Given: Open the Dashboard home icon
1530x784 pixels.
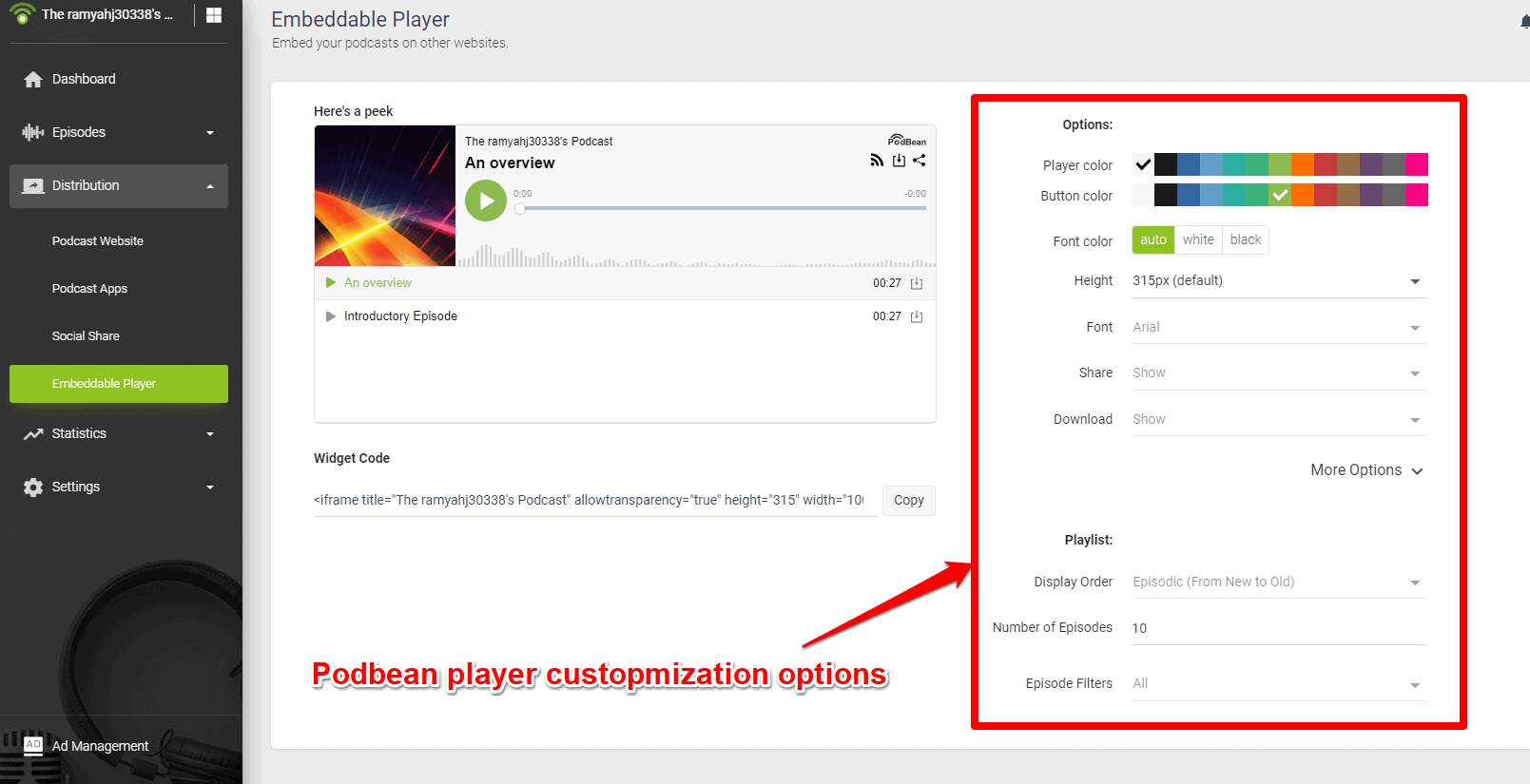Looking at the screenshot, I should [33, 80].
